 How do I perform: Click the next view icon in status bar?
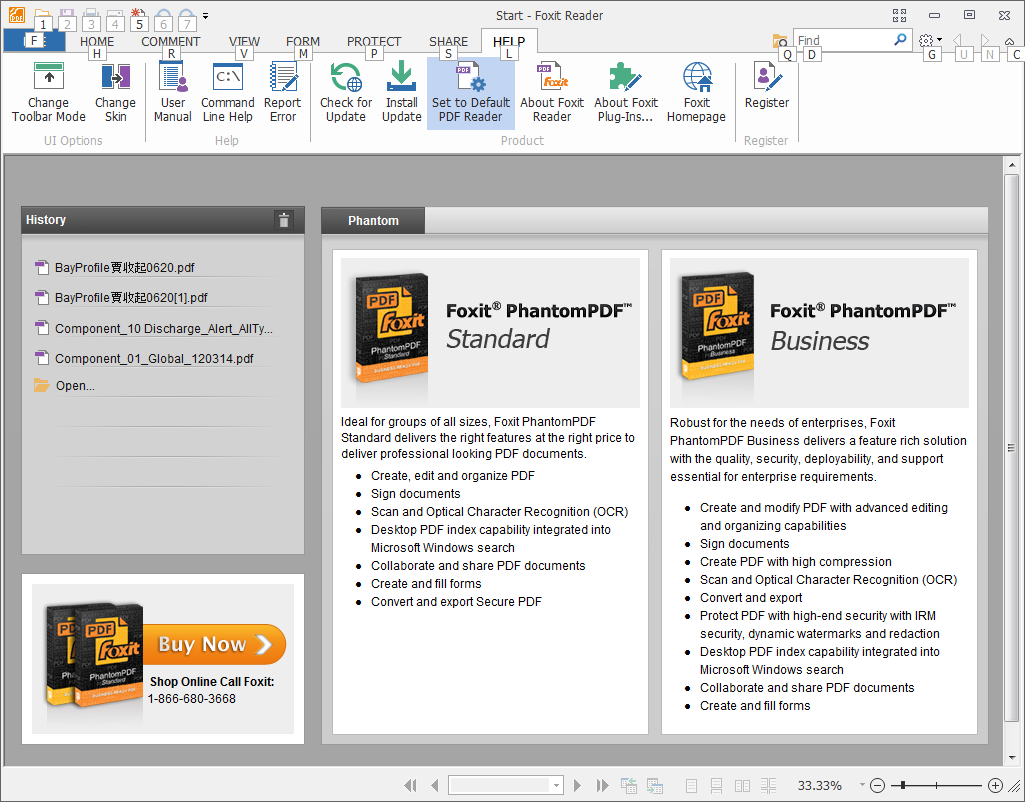pos(654,785)
